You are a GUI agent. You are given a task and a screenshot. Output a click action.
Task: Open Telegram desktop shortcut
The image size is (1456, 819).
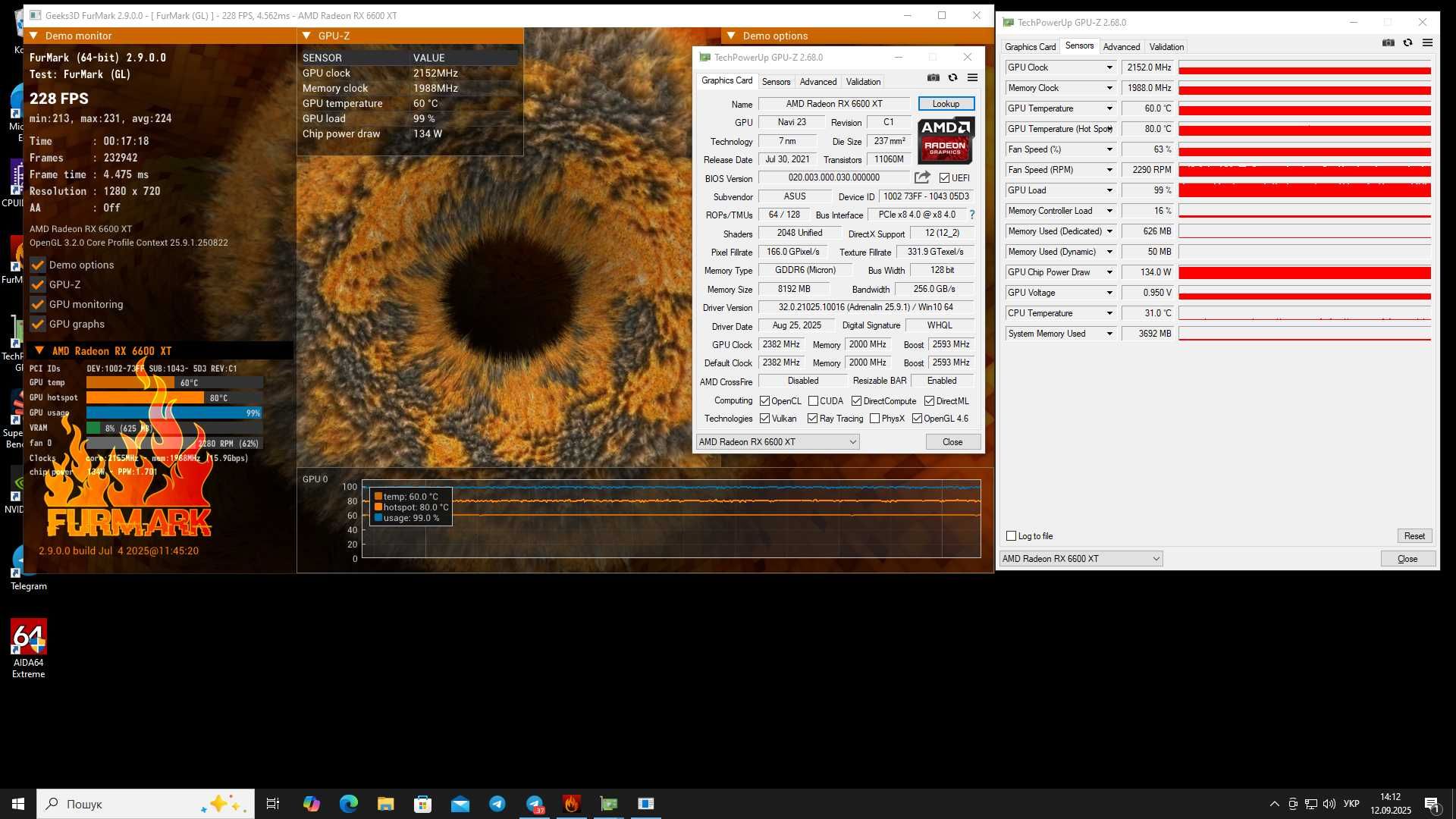(x=29, y=569)
